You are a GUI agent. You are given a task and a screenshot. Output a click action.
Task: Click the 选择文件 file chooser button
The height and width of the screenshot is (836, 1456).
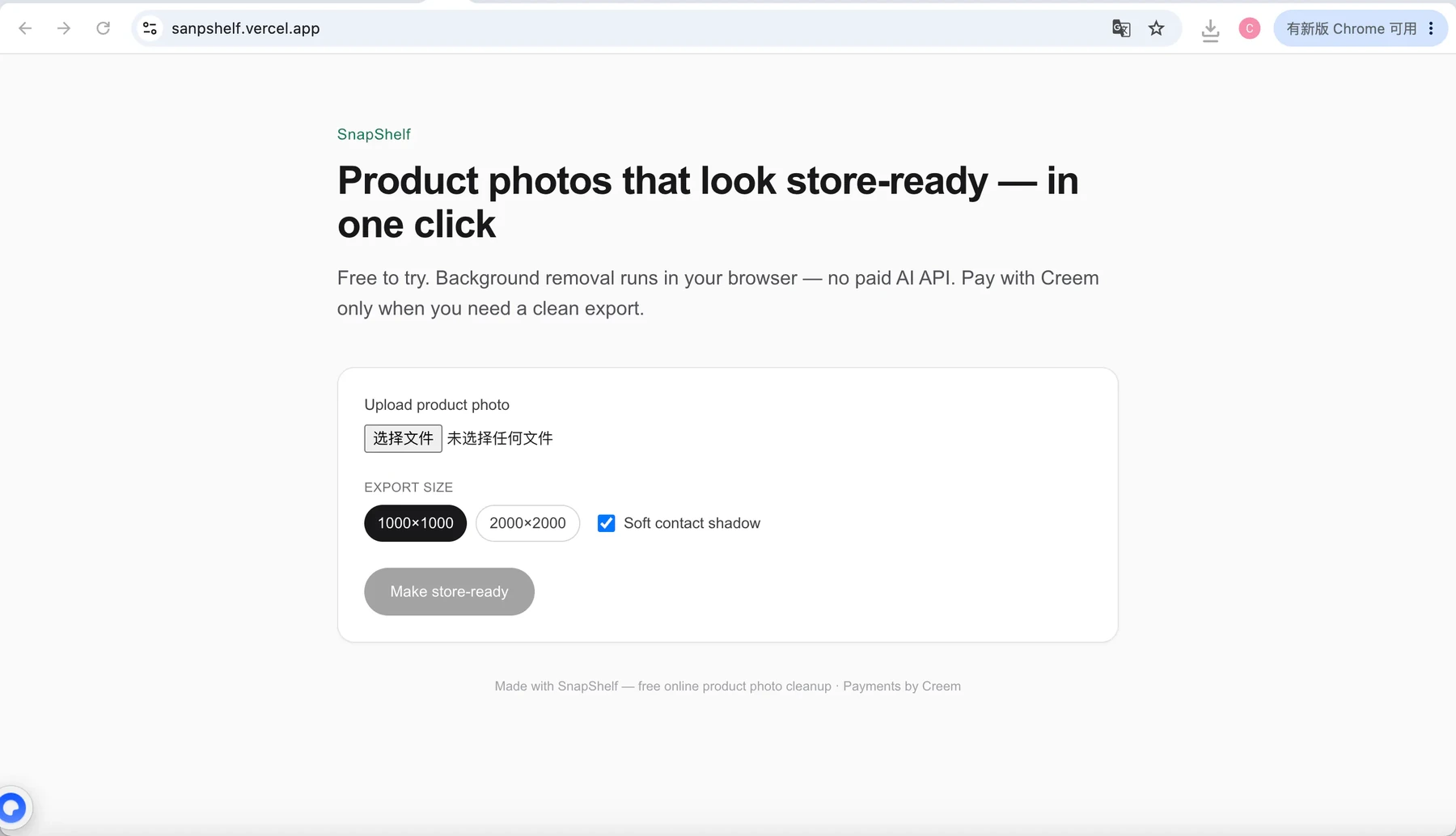pos(403,438)
